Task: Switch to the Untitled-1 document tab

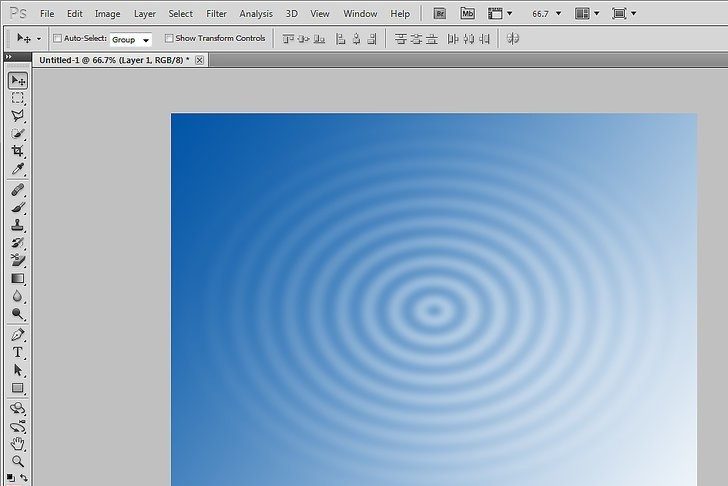Action: 112,60
